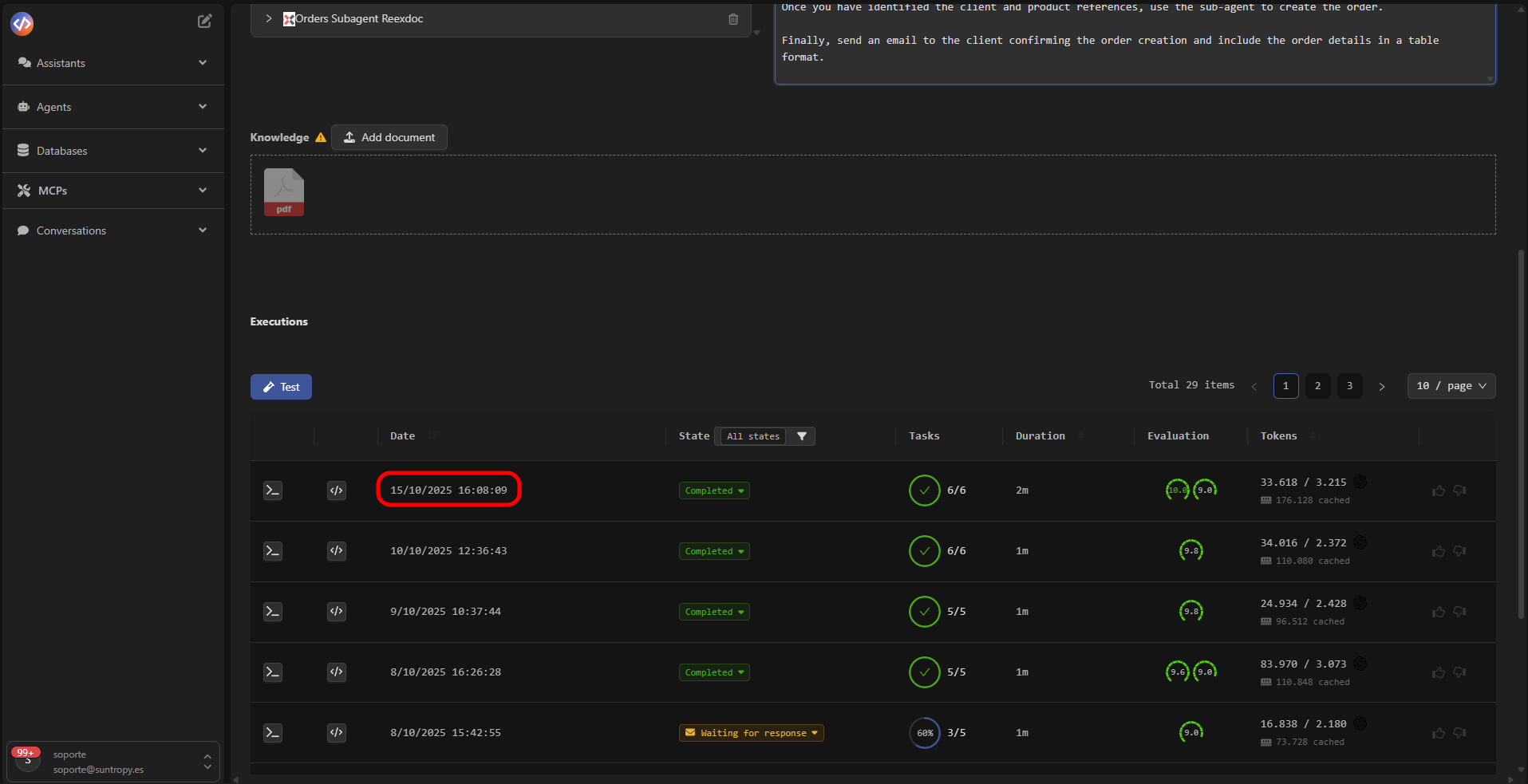
Task: Open the state filter funnel icon
Action: pos(802,436)
